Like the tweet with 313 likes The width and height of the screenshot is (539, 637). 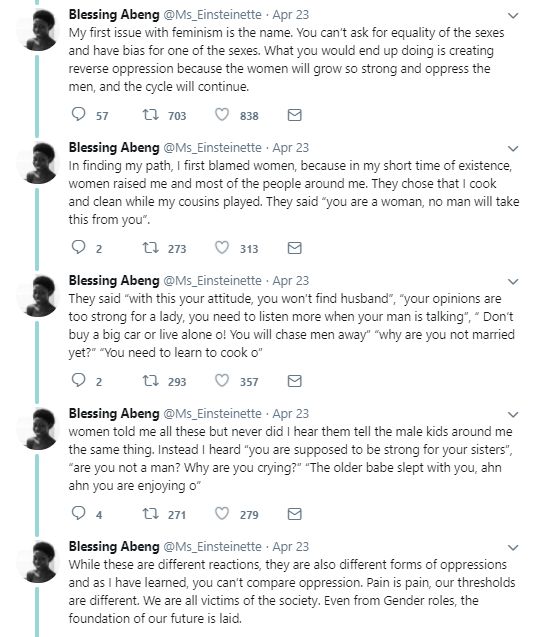tap(222, 248)
